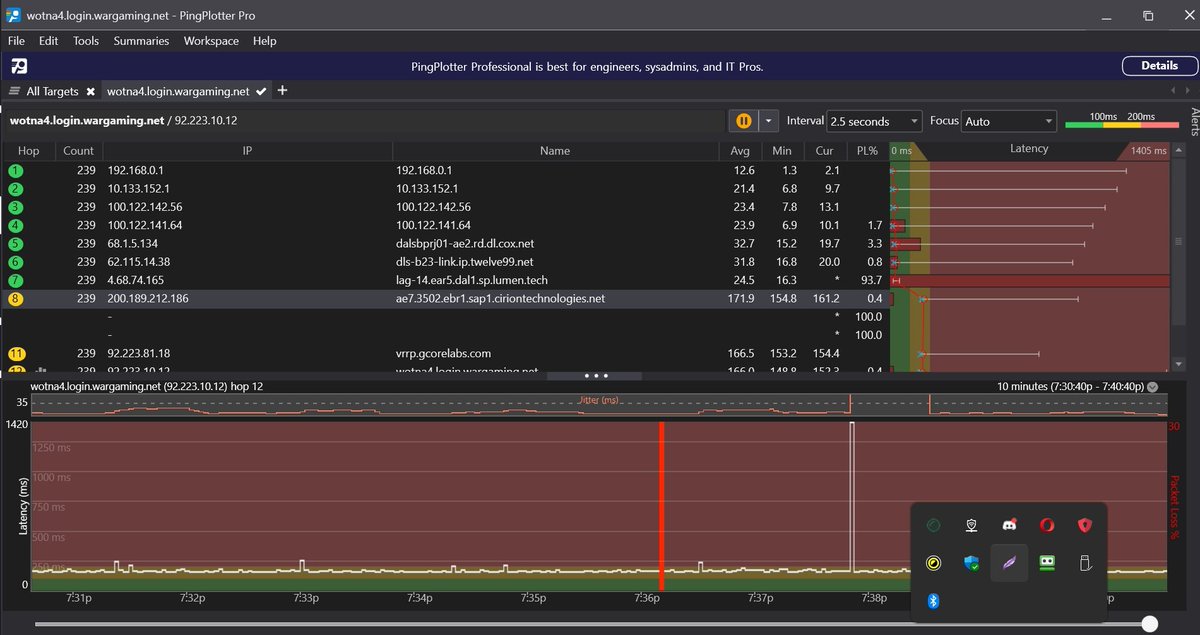
Task: Select hop 2 green circle icon
Action: click(x=15, y=189)
